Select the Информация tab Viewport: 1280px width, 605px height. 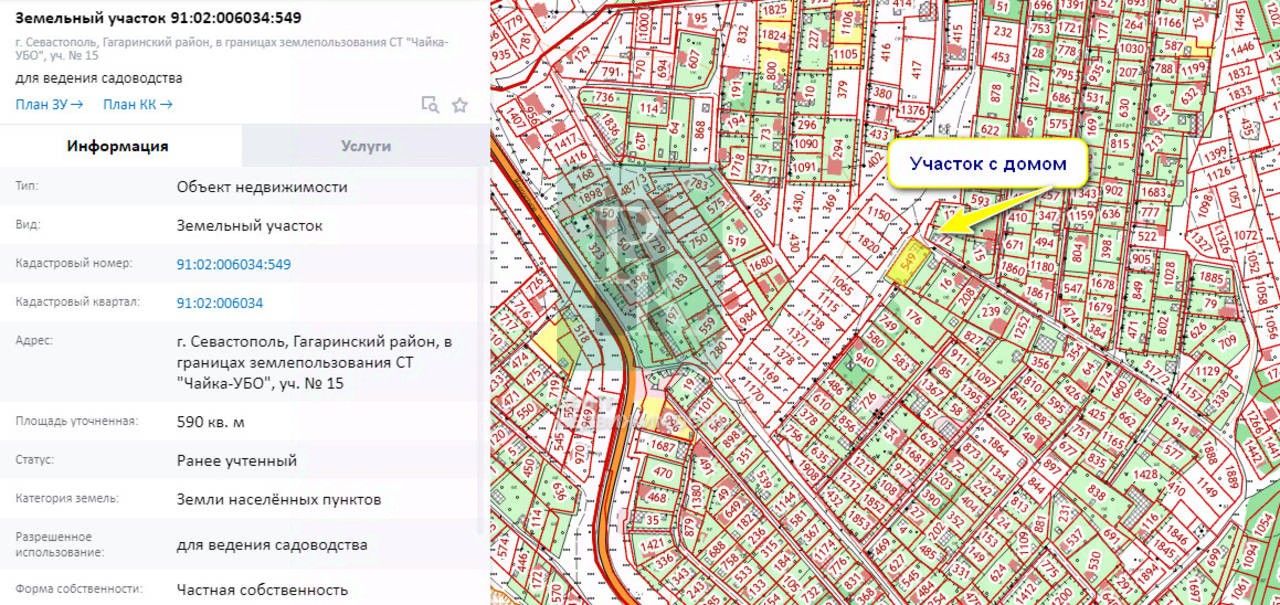click(118, 146)
